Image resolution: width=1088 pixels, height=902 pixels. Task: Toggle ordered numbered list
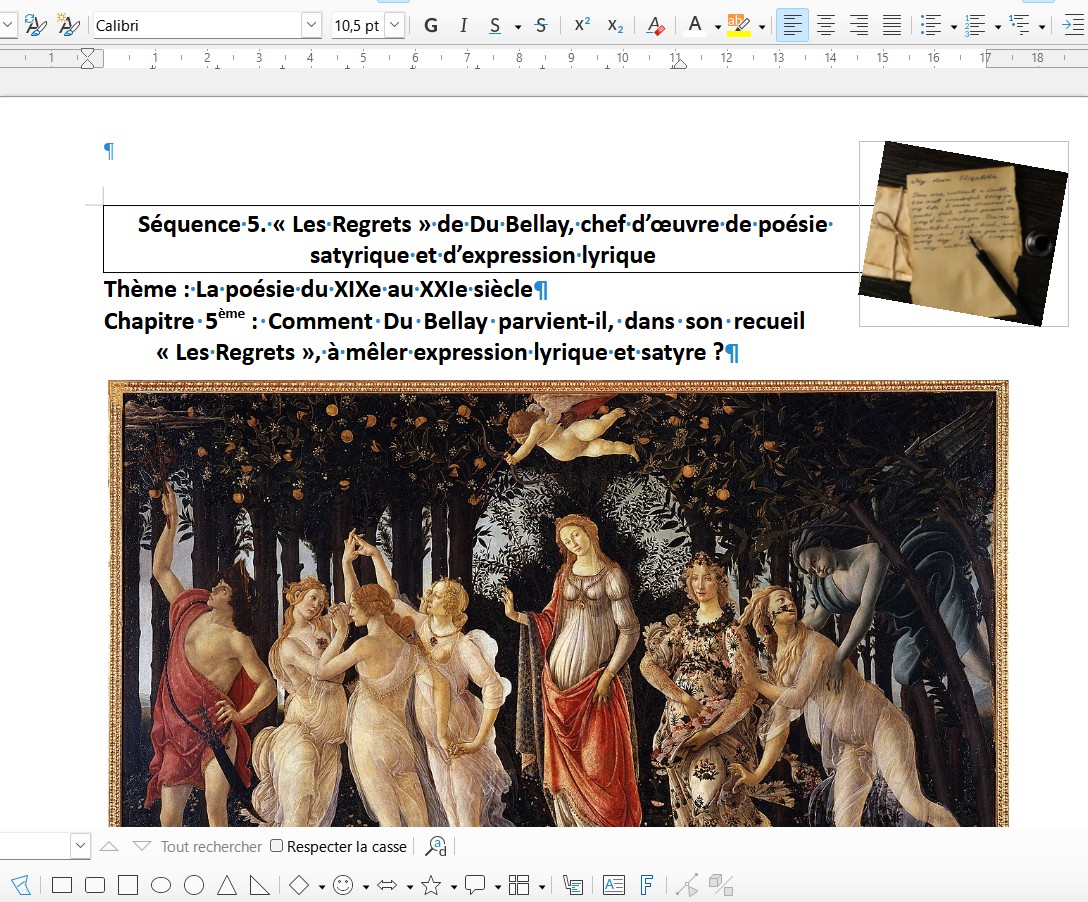coord(975,26)
